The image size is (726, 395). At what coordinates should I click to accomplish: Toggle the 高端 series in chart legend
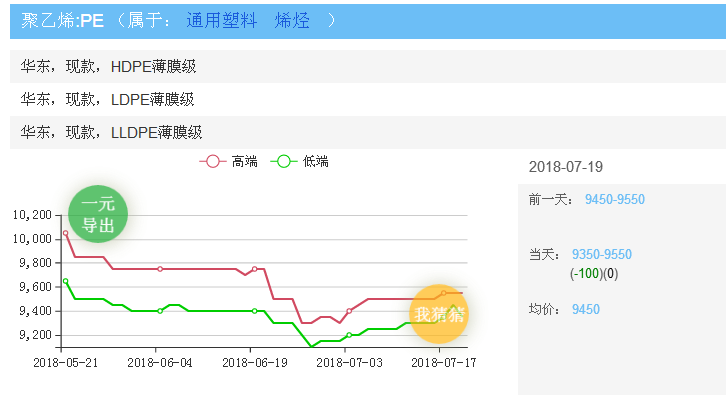tap(228, 162)
